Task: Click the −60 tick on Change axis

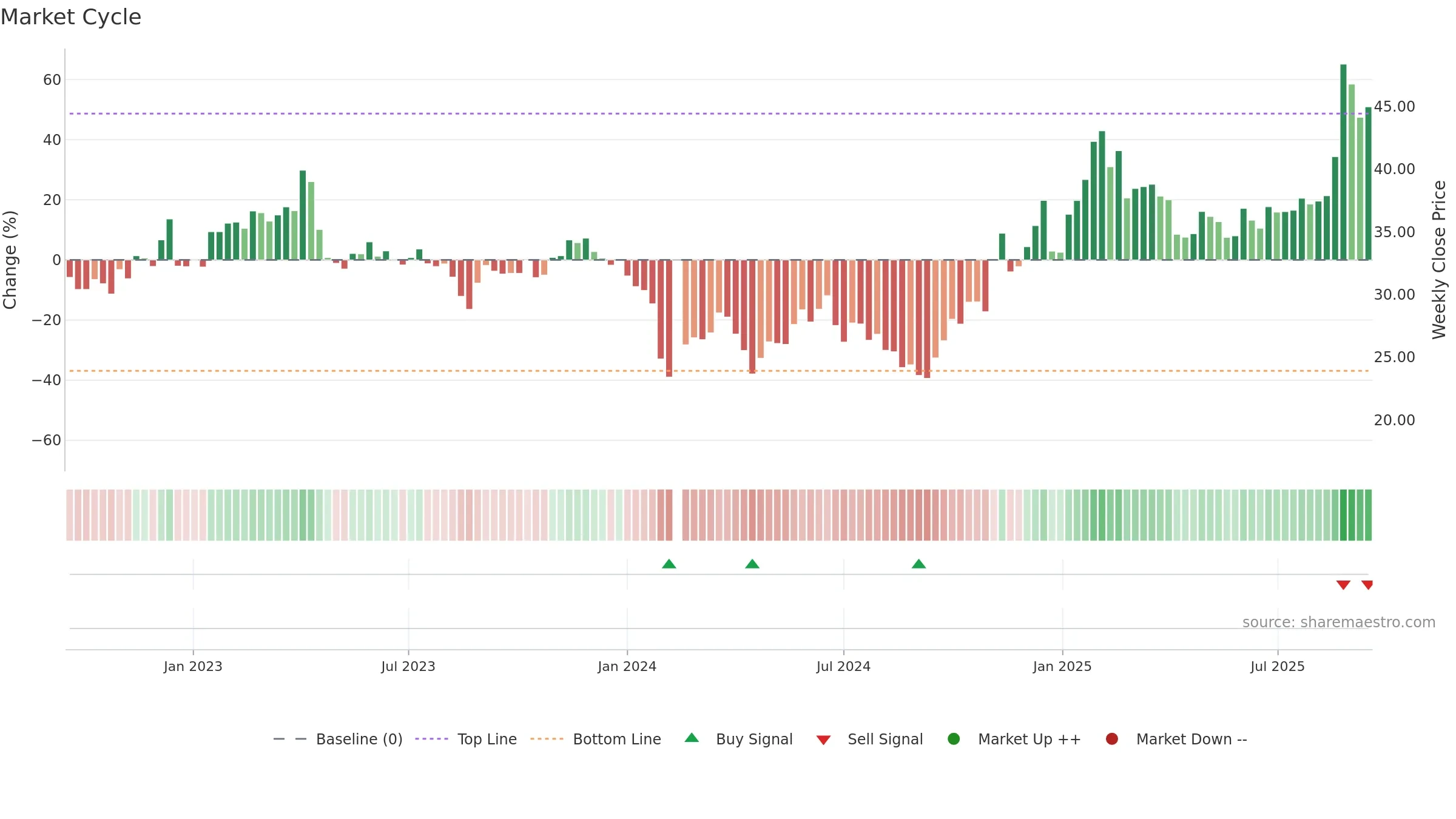Action: [x=47, y=440]
